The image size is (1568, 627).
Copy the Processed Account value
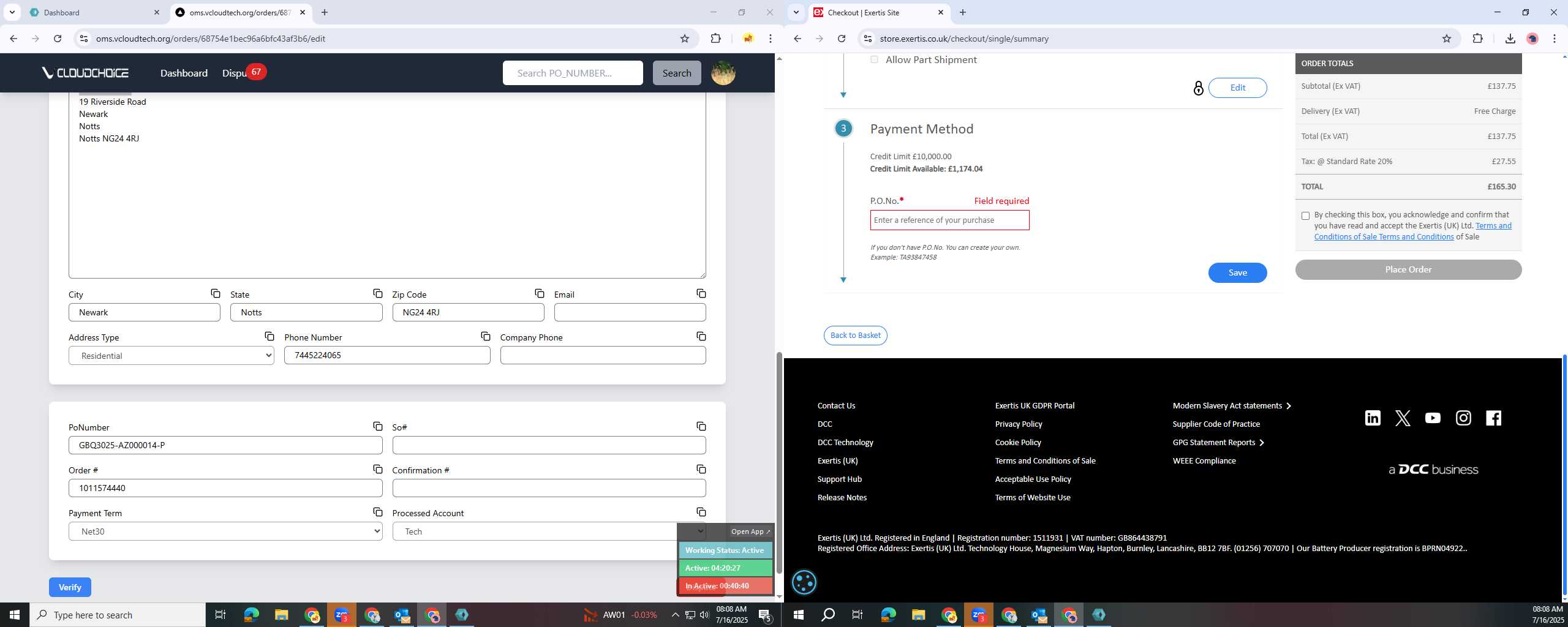701,512
